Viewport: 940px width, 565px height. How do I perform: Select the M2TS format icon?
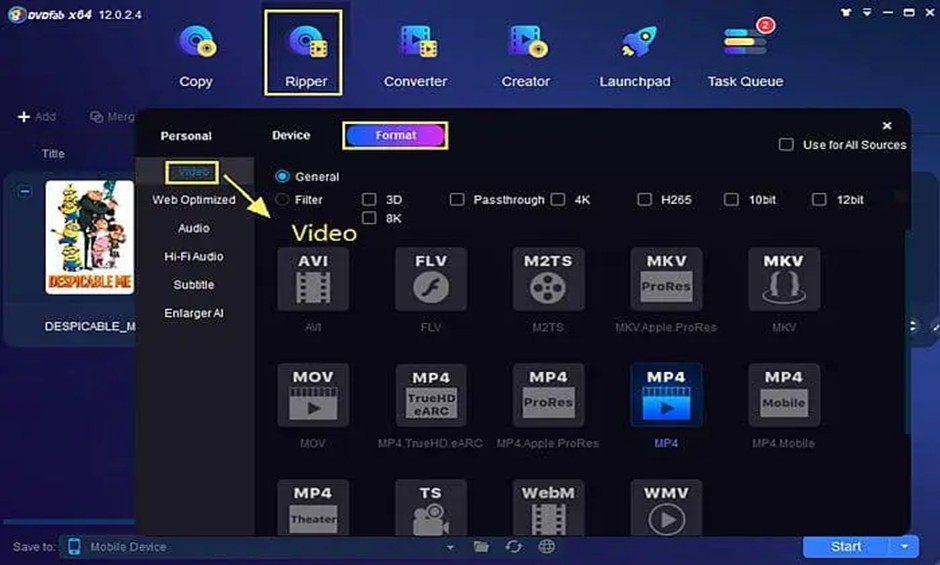coord(548,279)
